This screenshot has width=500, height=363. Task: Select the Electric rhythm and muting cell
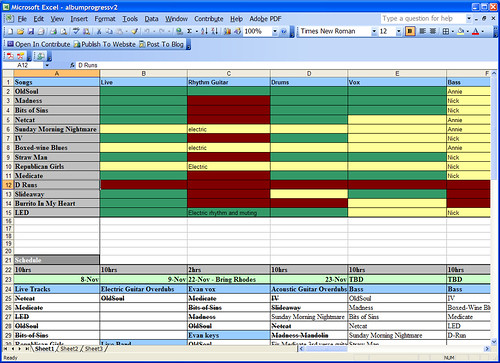click(x=229, y=212)
